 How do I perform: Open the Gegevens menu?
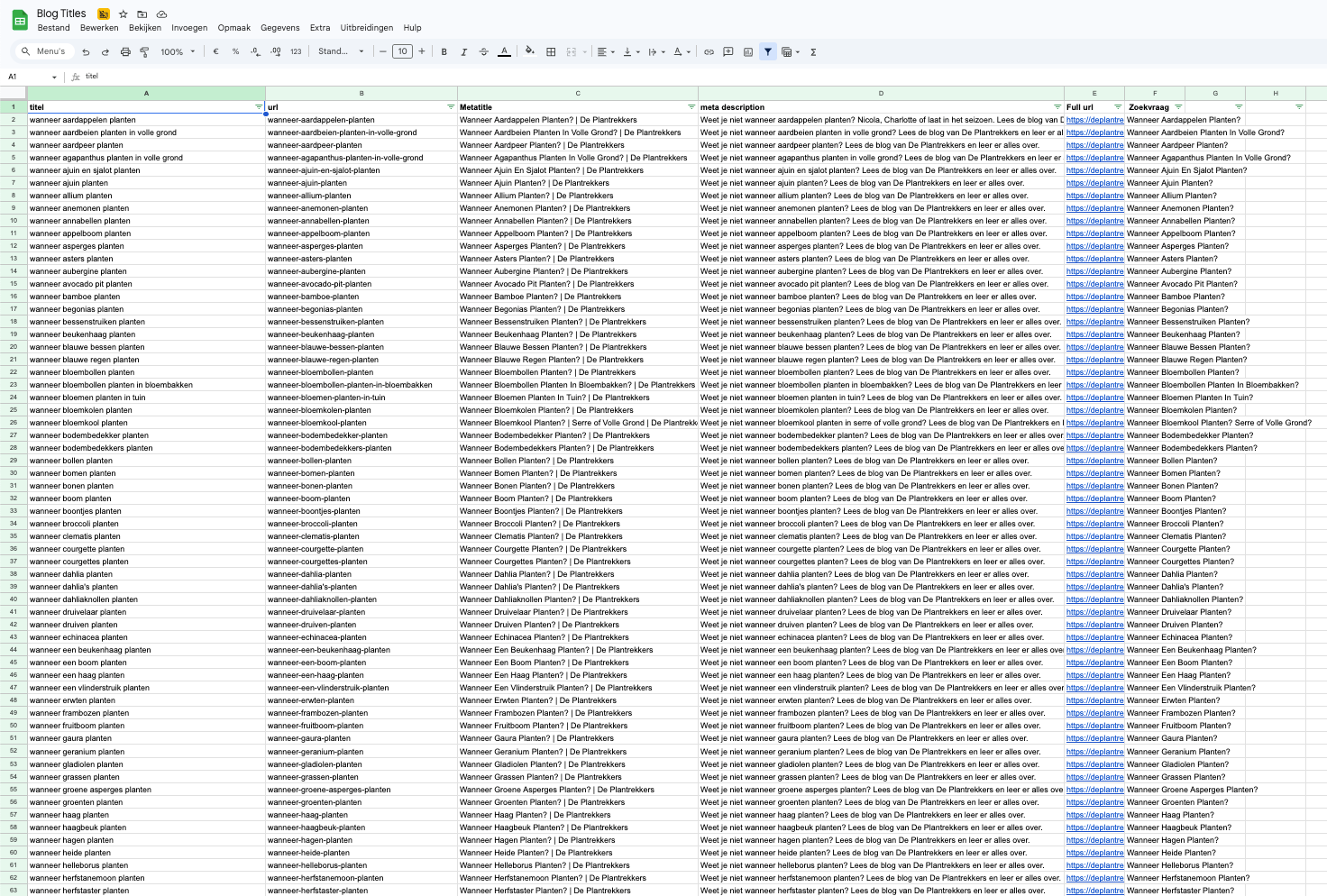(x=280, y=28)
